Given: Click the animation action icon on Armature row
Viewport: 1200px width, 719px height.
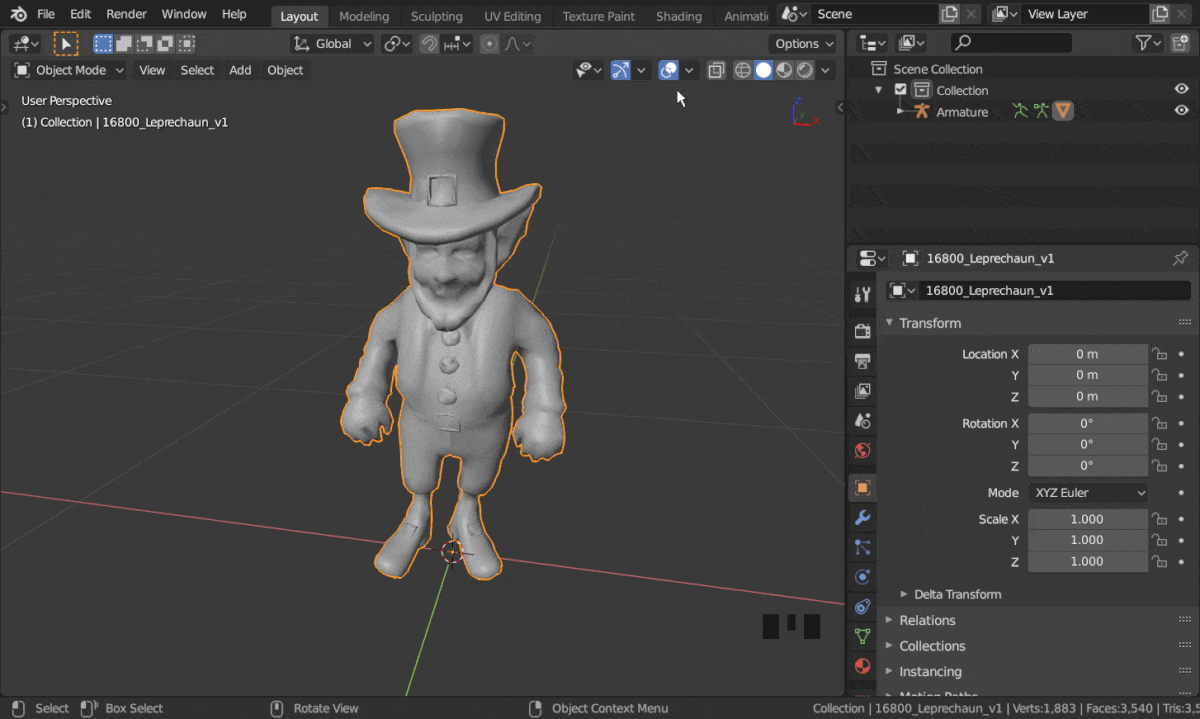Looking at the screenshot, I should tap(1041, 111).
